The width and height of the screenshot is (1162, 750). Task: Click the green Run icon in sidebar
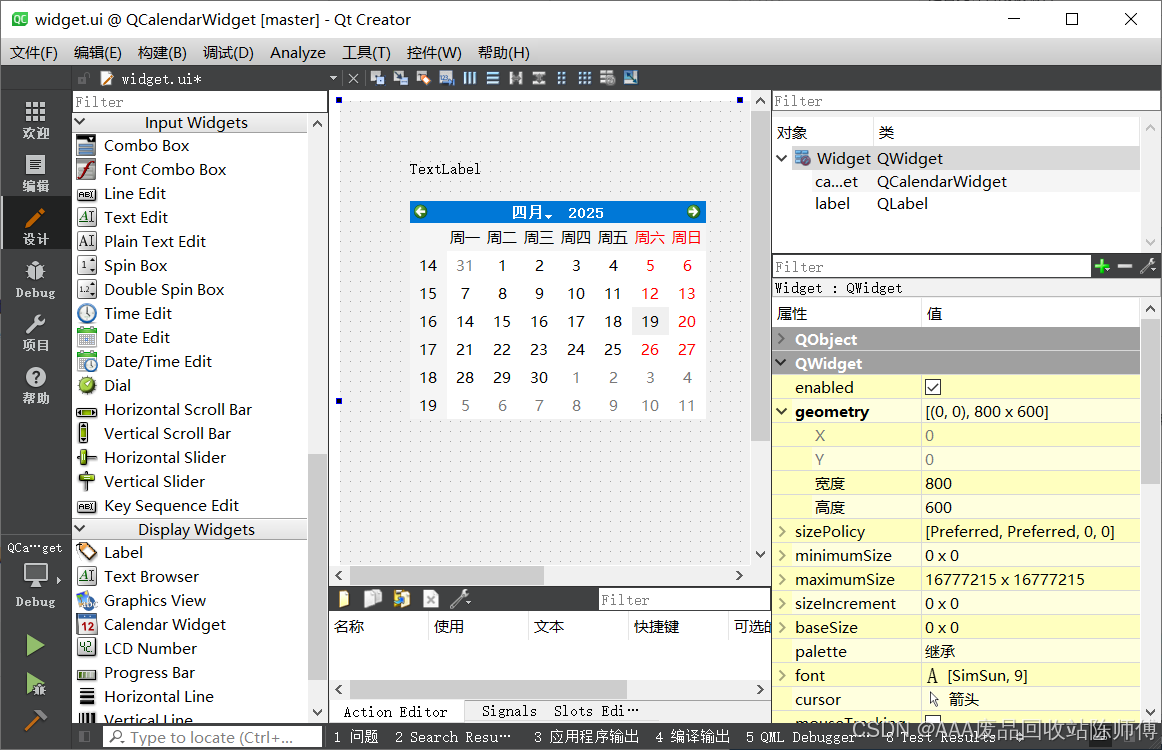click(x=34, y=644)
